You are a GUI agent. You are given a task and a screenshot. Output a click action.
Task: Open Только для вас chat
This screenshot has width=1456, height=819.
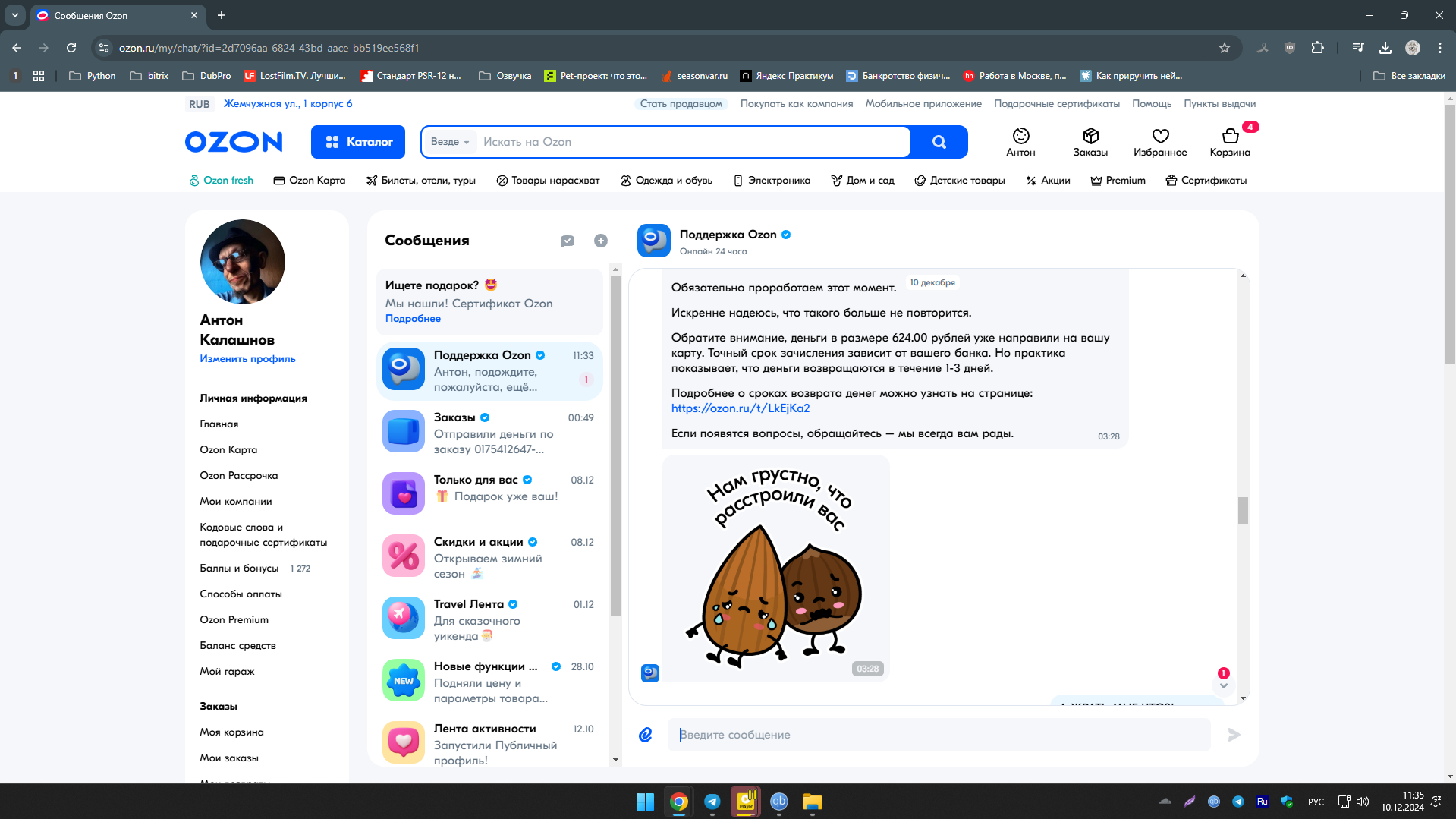coord(489,493)
